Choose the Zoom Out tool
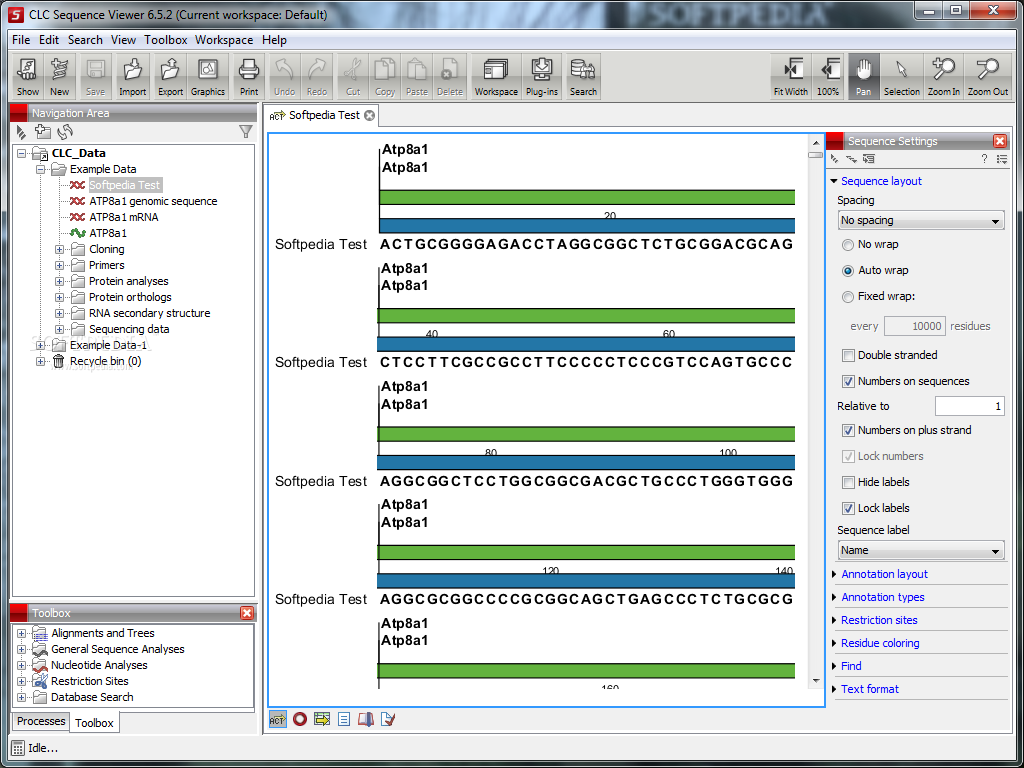The height and width of the screenshot is (768, 1024). (x=988, y=76)
